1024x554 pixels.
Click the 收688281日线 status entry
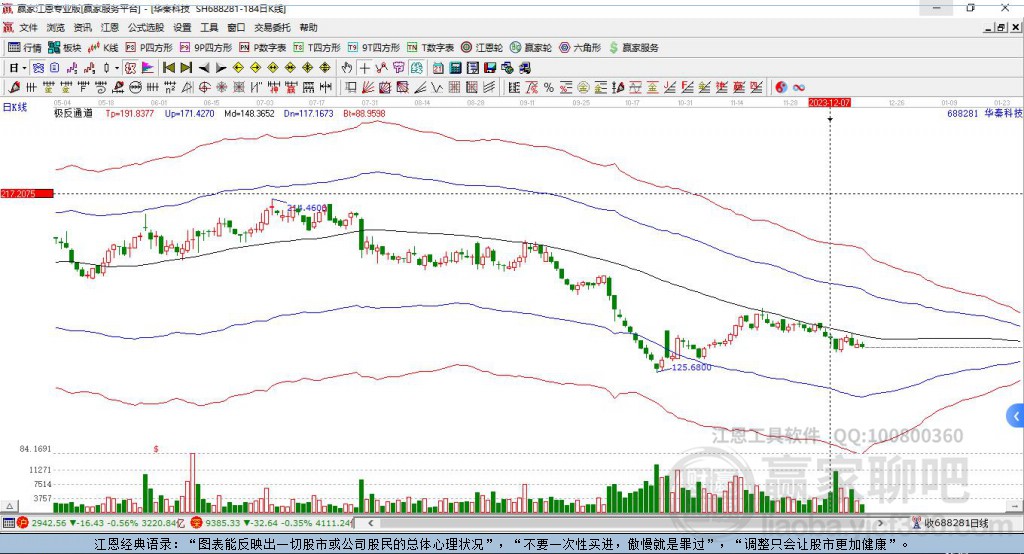click(x=956, y=523)
